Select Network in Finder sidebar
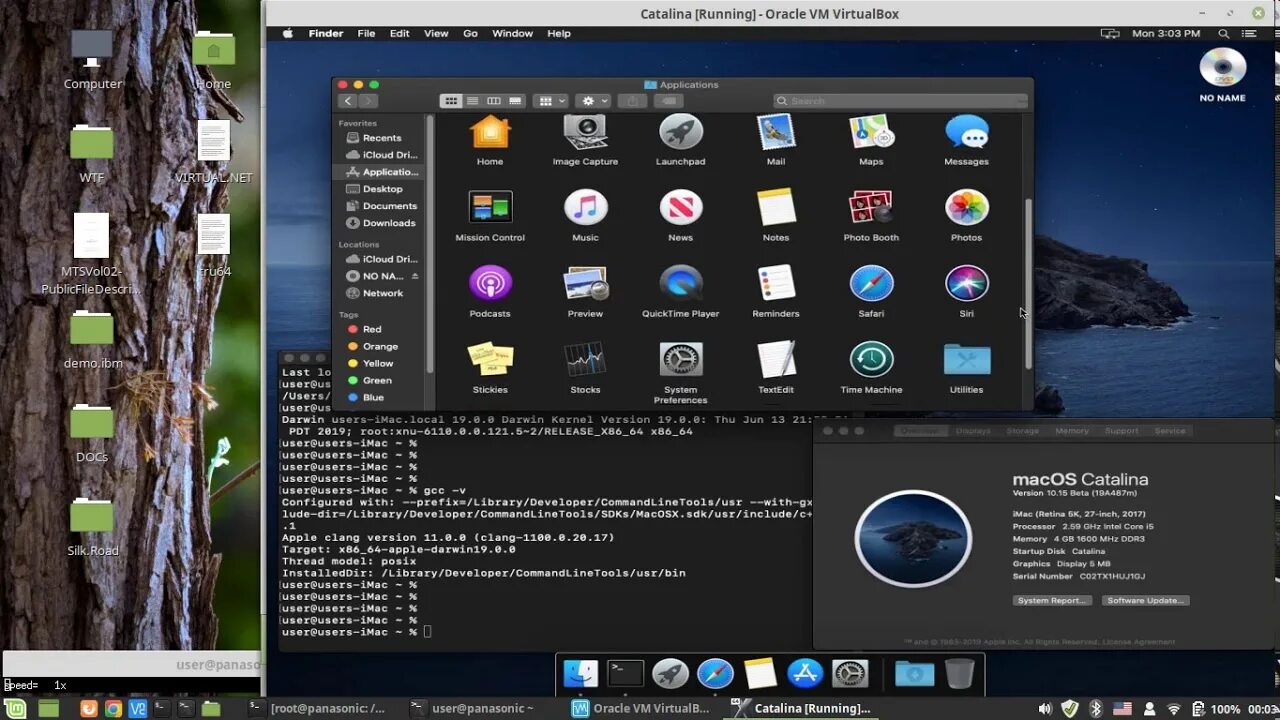Screen dimensions: 1280x720 pos(381,293)
